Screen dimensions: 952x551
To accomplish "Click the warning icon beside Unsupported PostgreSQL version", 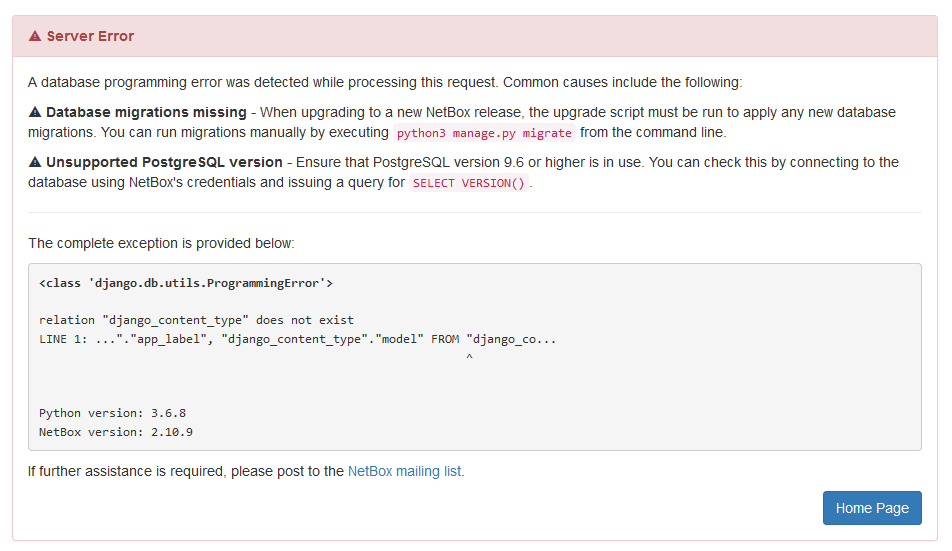I will tap(35, 162).
